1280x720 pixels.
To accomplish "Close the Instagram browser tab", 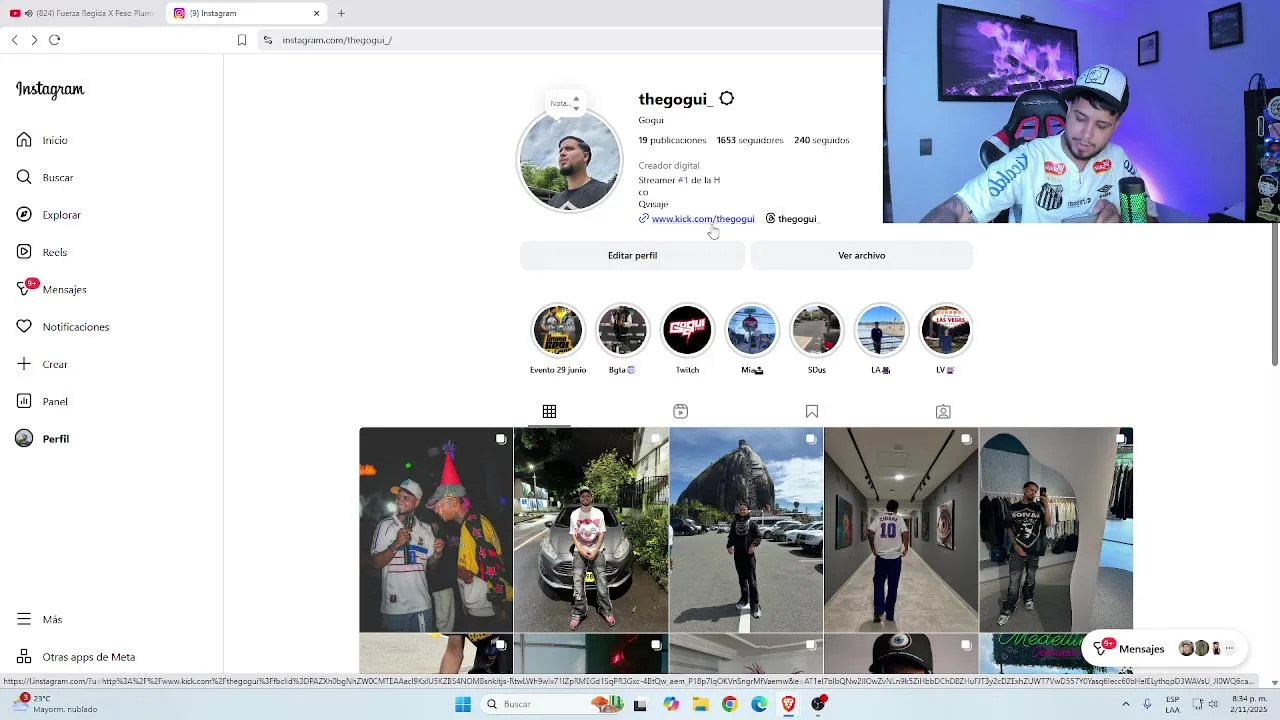I will coord(317,13).
